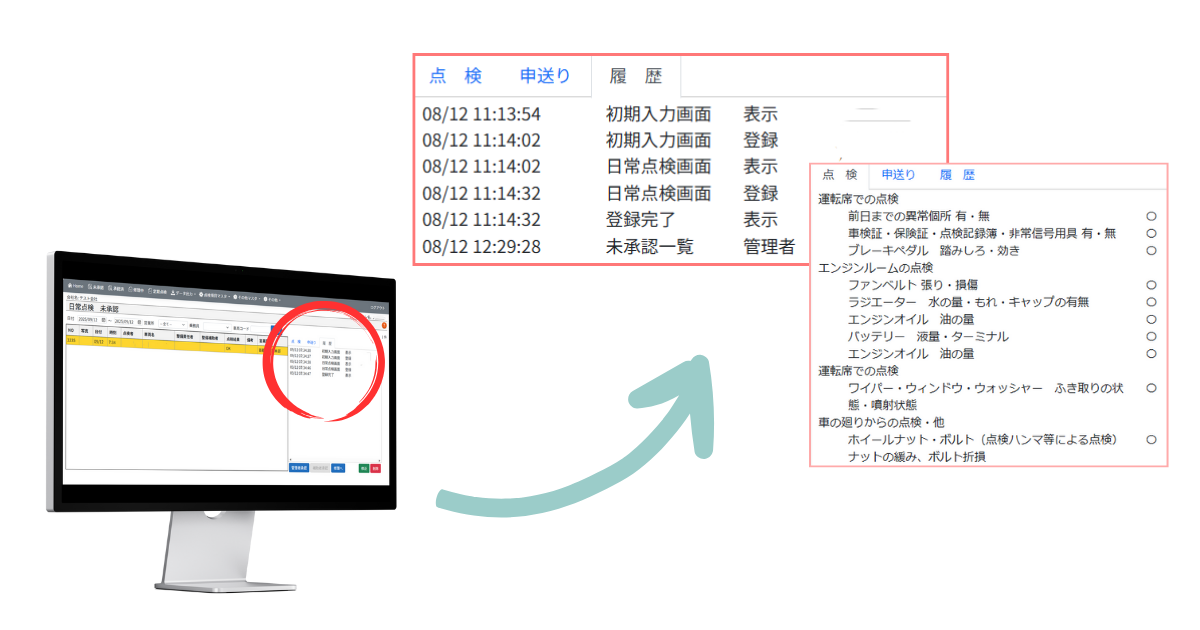Screen dimensions: 1200x630
Task: Click the ログアウト link on the monitor screen
Action: click(x=377, y=308)
